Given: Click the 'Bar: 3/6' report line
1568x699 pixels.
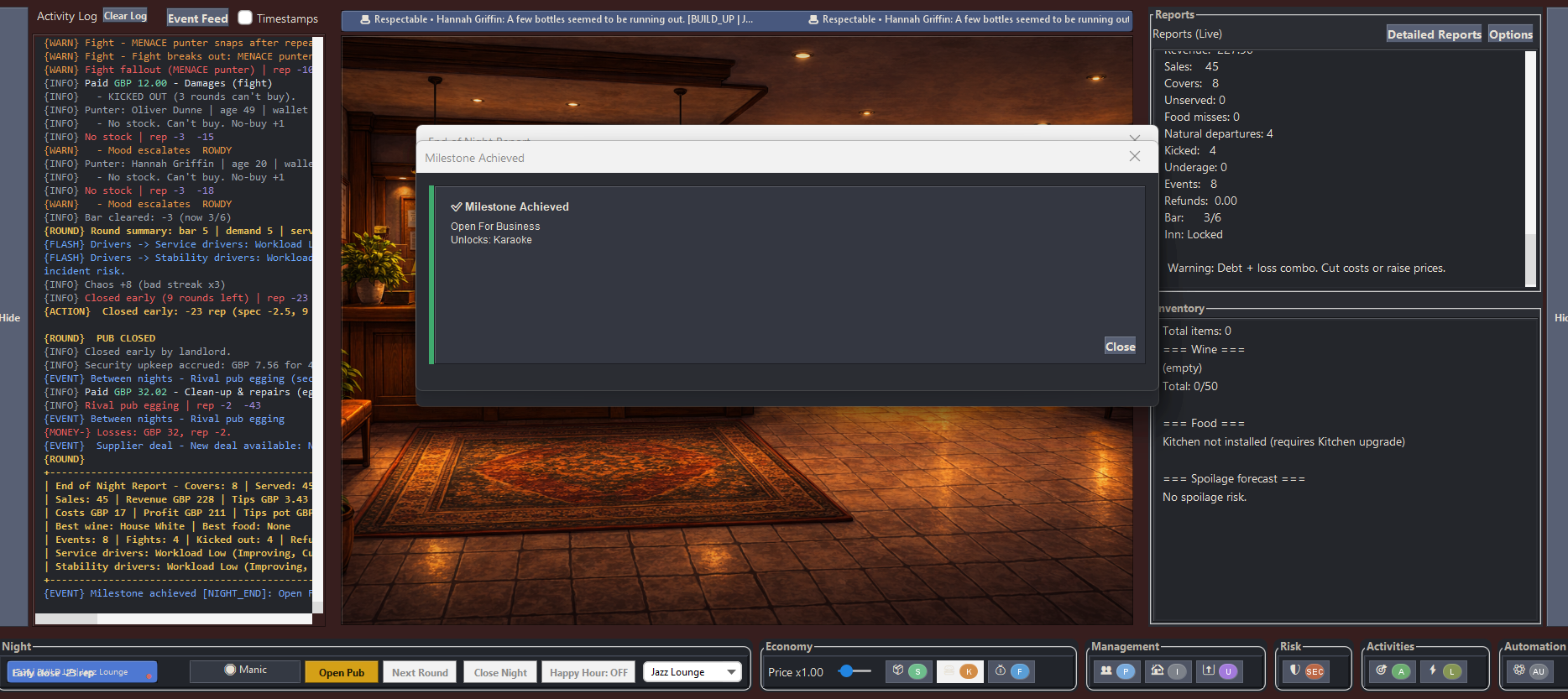Looking at the screenshot, I should click(1193, 217).
